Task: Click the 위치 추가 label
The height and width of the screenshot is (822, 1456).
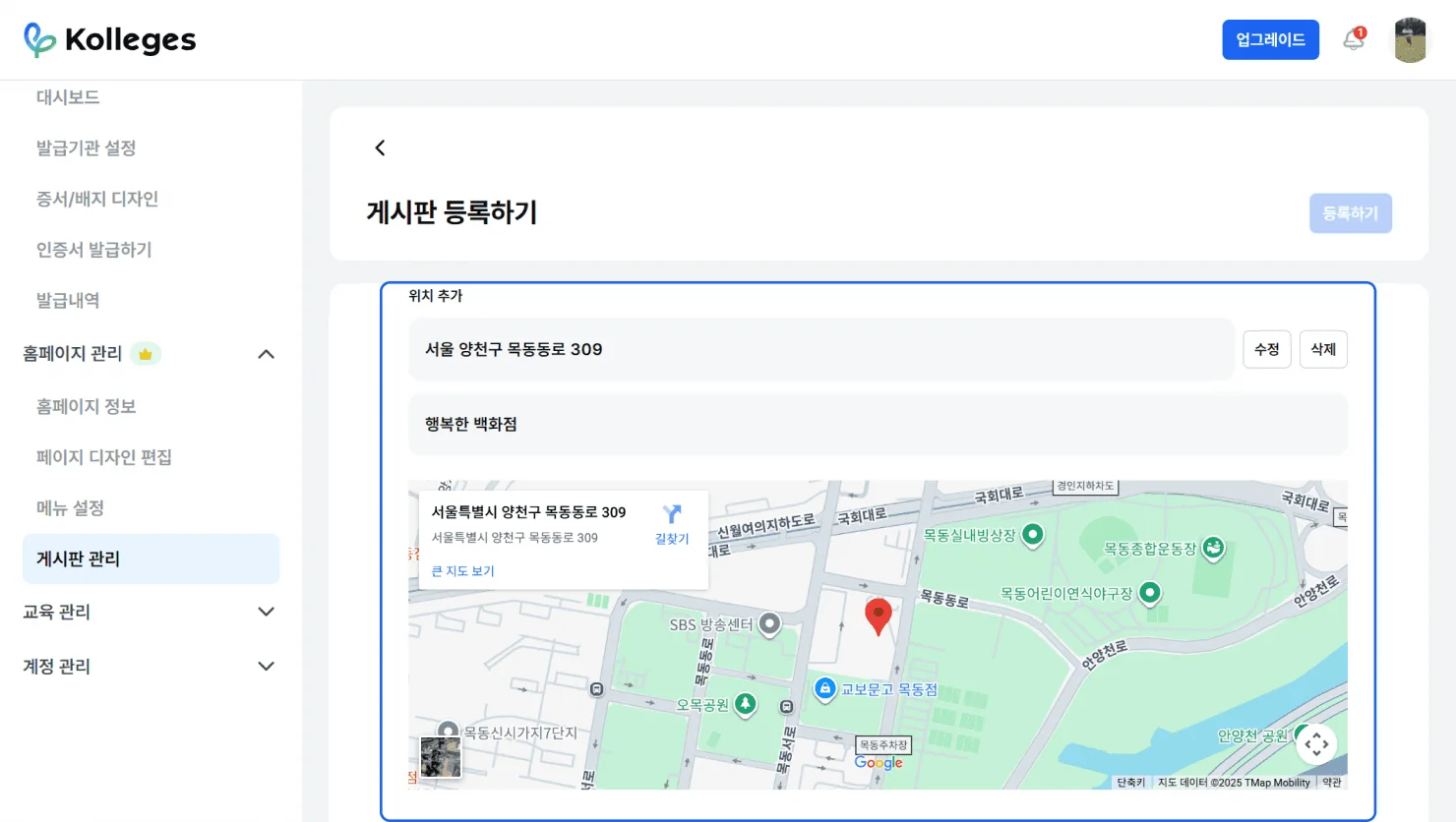Action: coord(436,296)
